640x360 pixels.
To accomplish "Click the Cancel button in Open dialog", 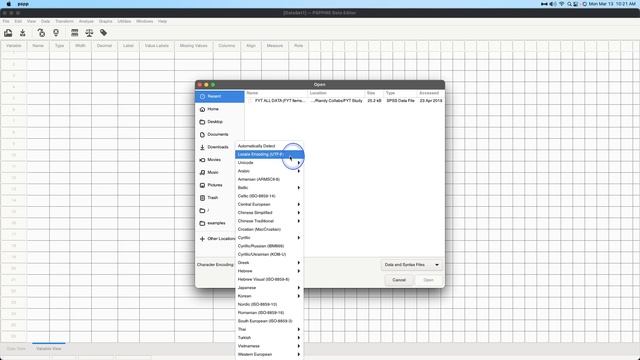I will 399,280.
